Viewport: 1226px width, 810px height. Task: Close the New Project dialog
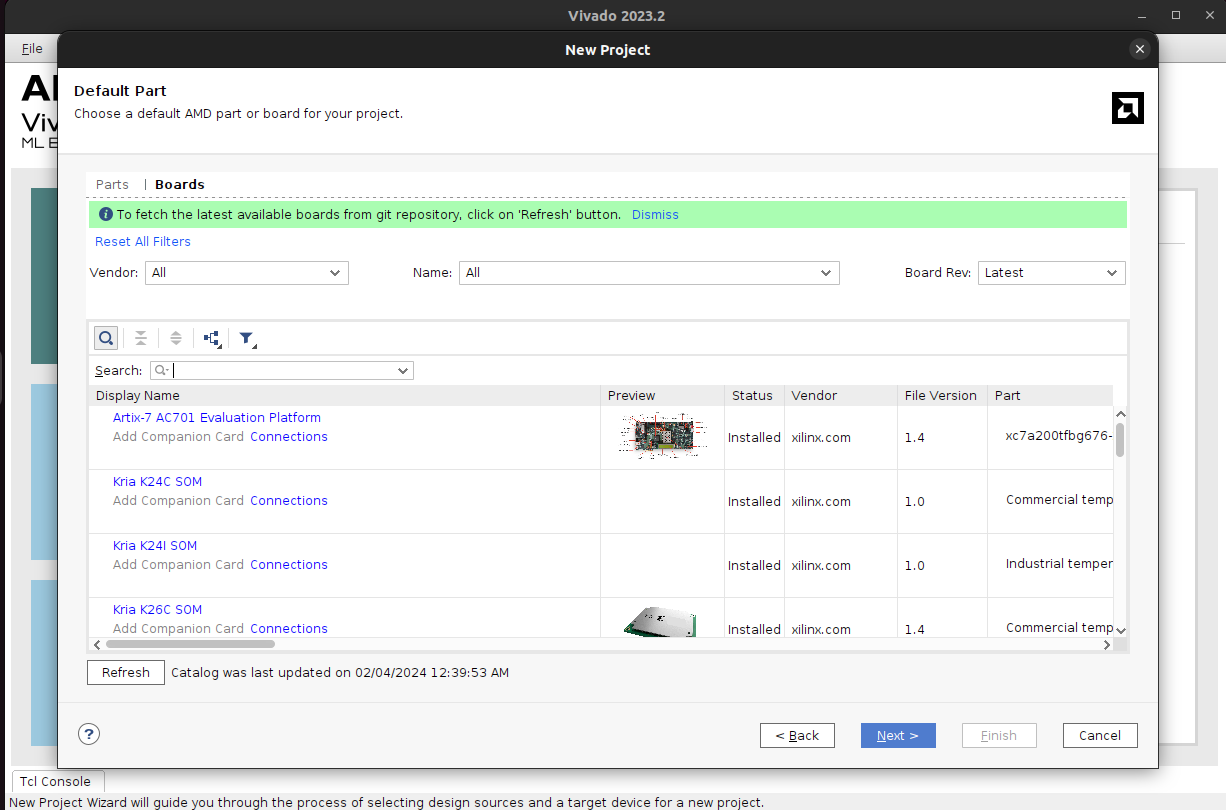tap(1139, 49)
